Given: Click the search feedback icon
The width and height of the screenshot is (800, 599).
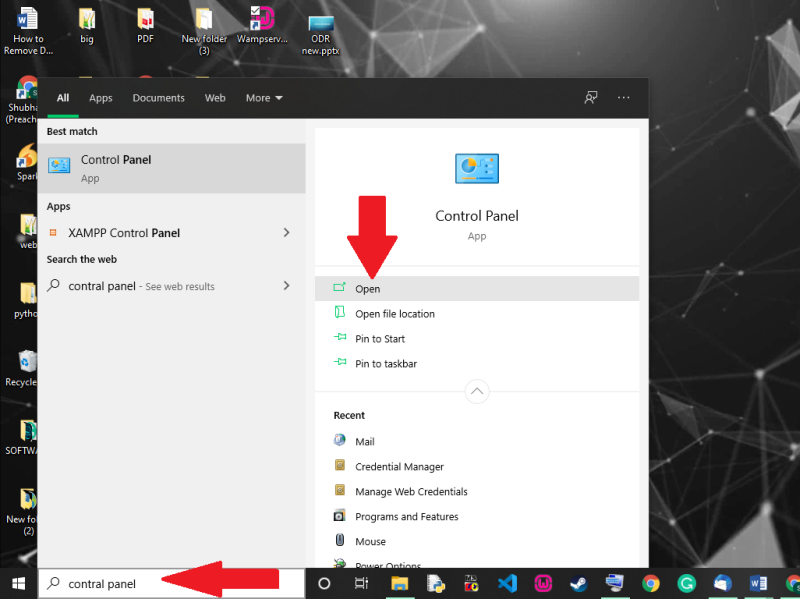Looking at the screenshot, I should pos(591,97).
